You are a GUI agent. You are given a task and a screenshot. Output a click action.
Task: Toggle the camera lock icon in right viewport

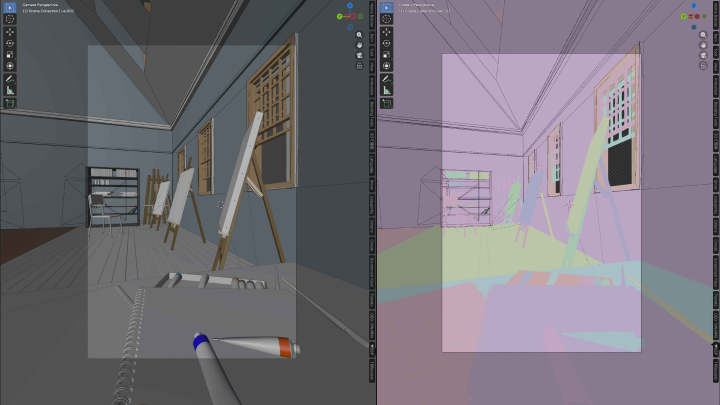[703, 66]
